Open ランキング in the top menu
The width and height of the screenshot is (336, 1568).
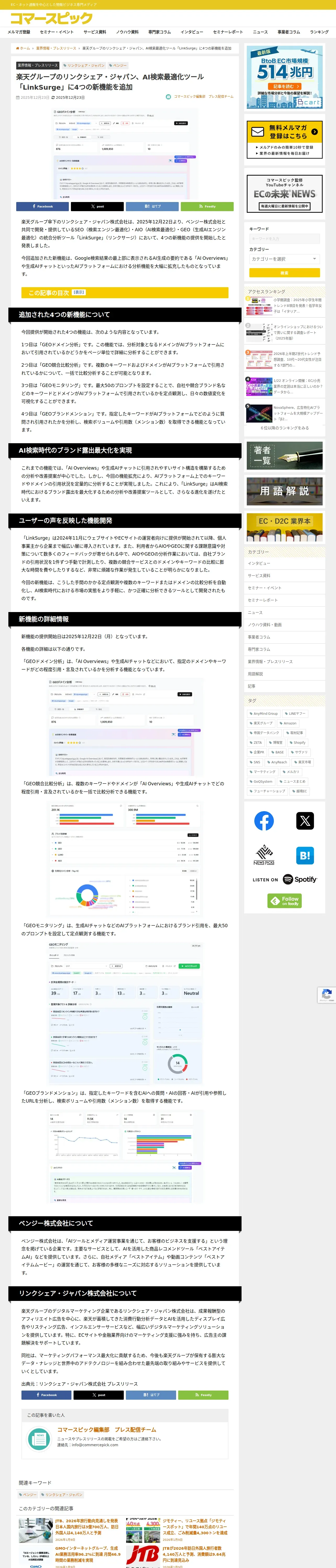tap(319, 32)
